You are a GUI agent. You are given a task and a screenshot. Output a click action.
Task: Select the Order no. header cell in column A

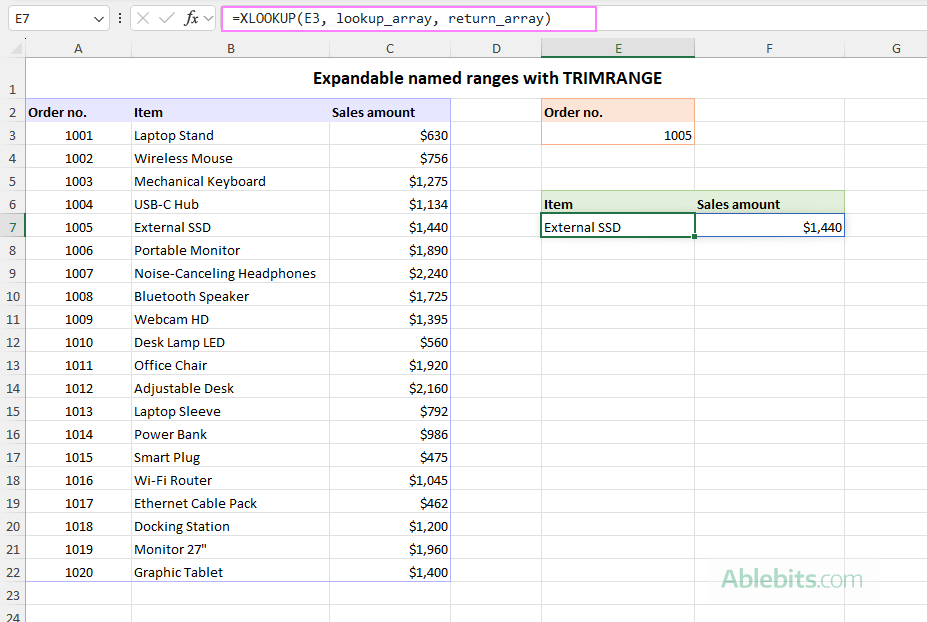coord(77,112)
